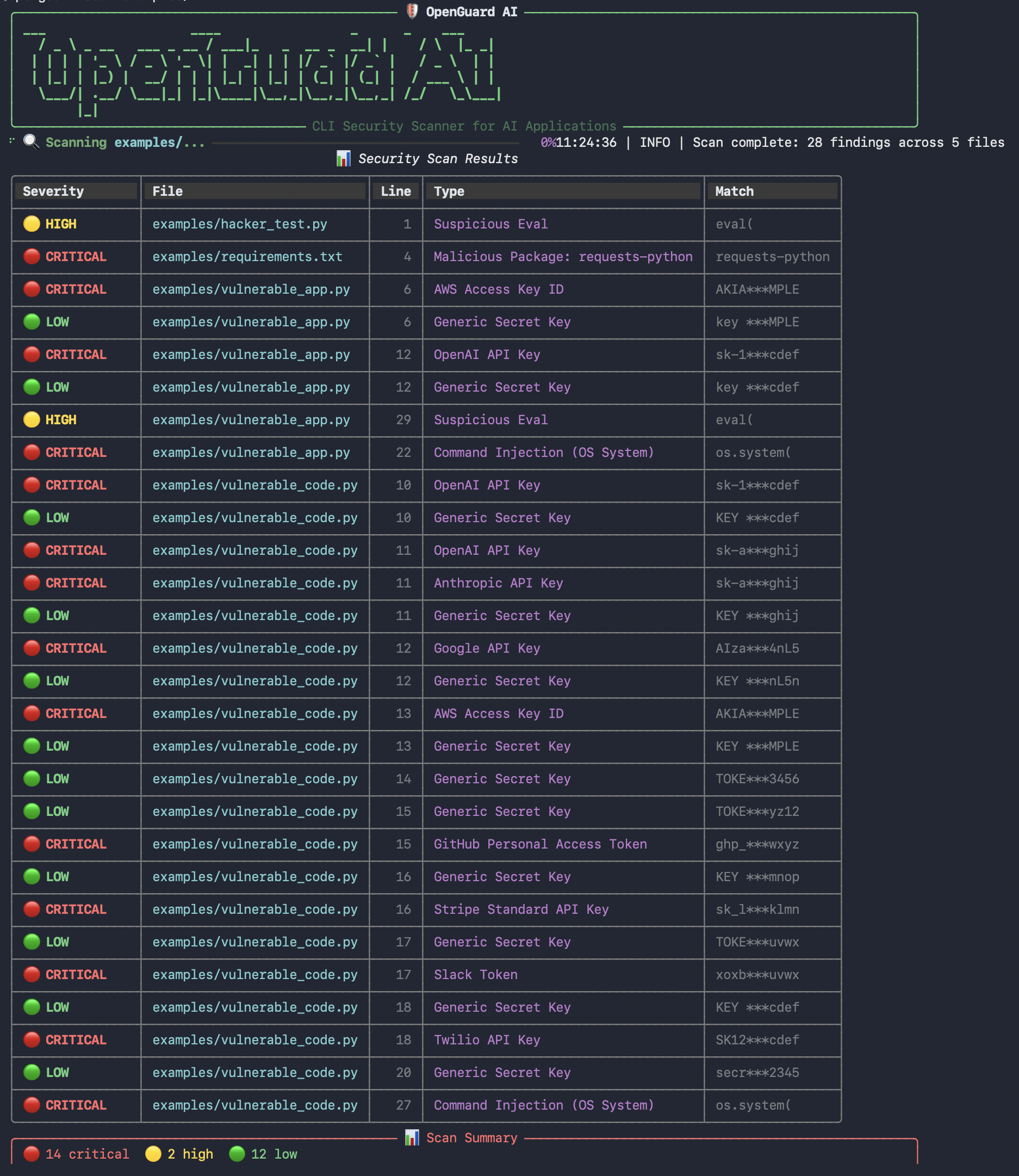Click the shield icon beside OpenGuard AI title
This screenshot has width=1019, height=1176.
pos(412,11)
